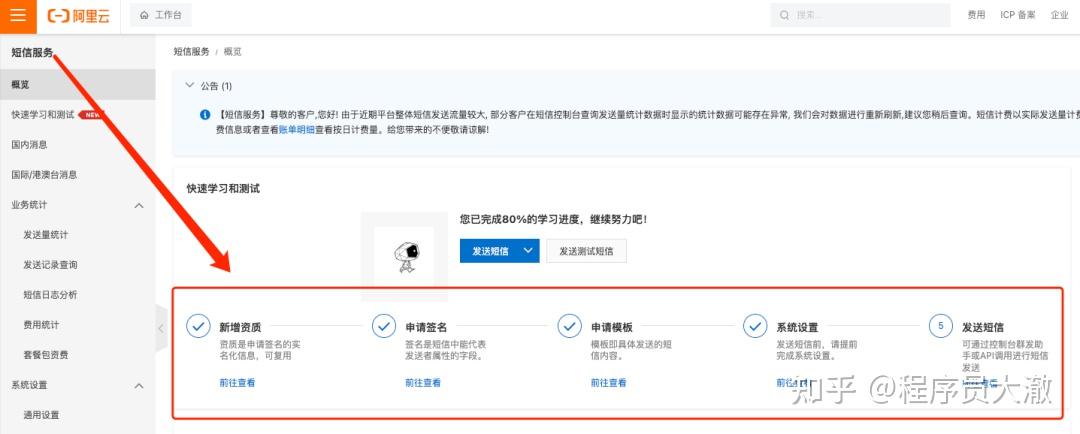Focus the top search input field
This screenshot has width=1080, height=434.
coord(860,15)
